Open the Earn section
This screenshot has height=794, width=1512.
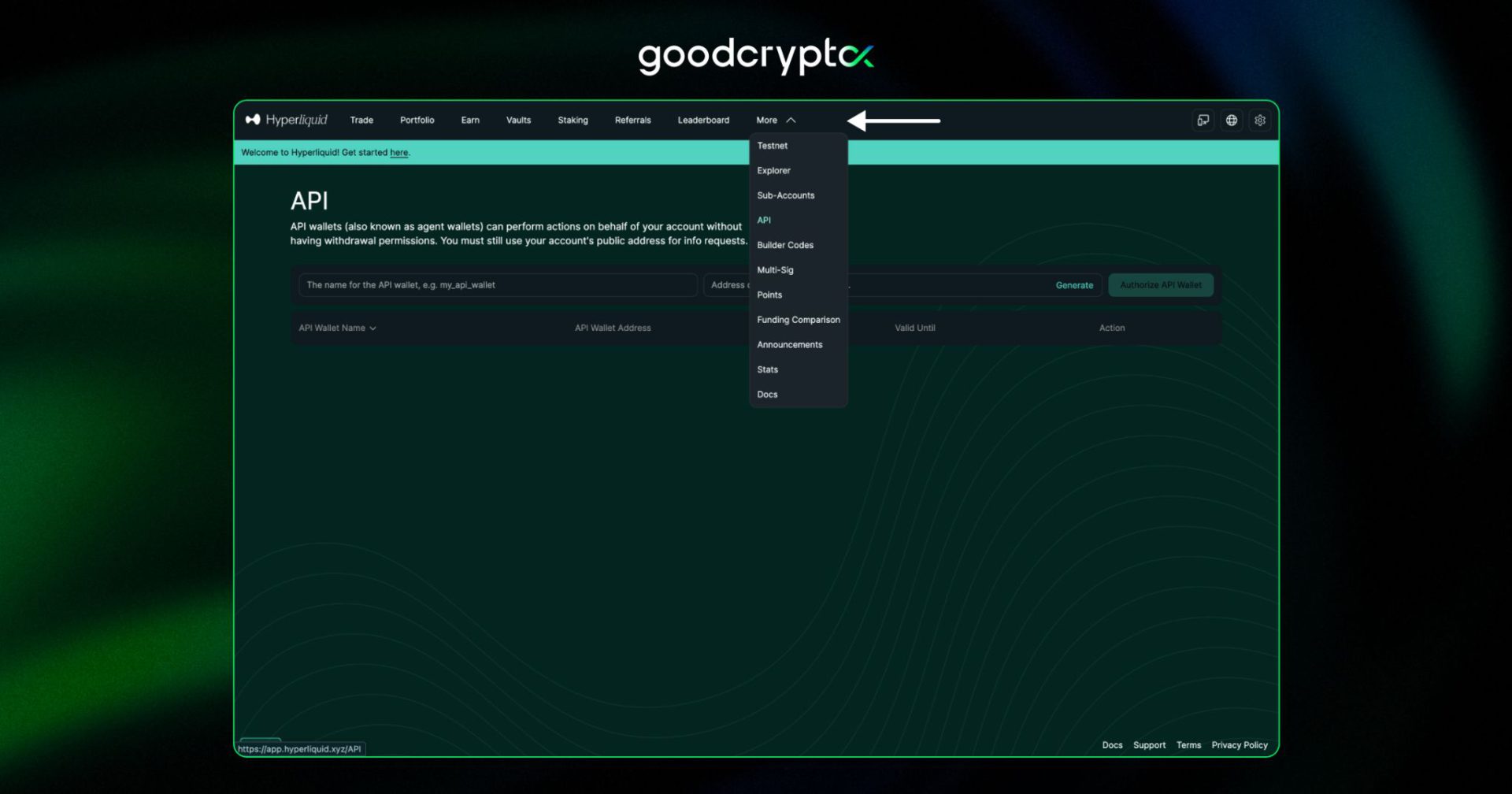click(470, 121)
